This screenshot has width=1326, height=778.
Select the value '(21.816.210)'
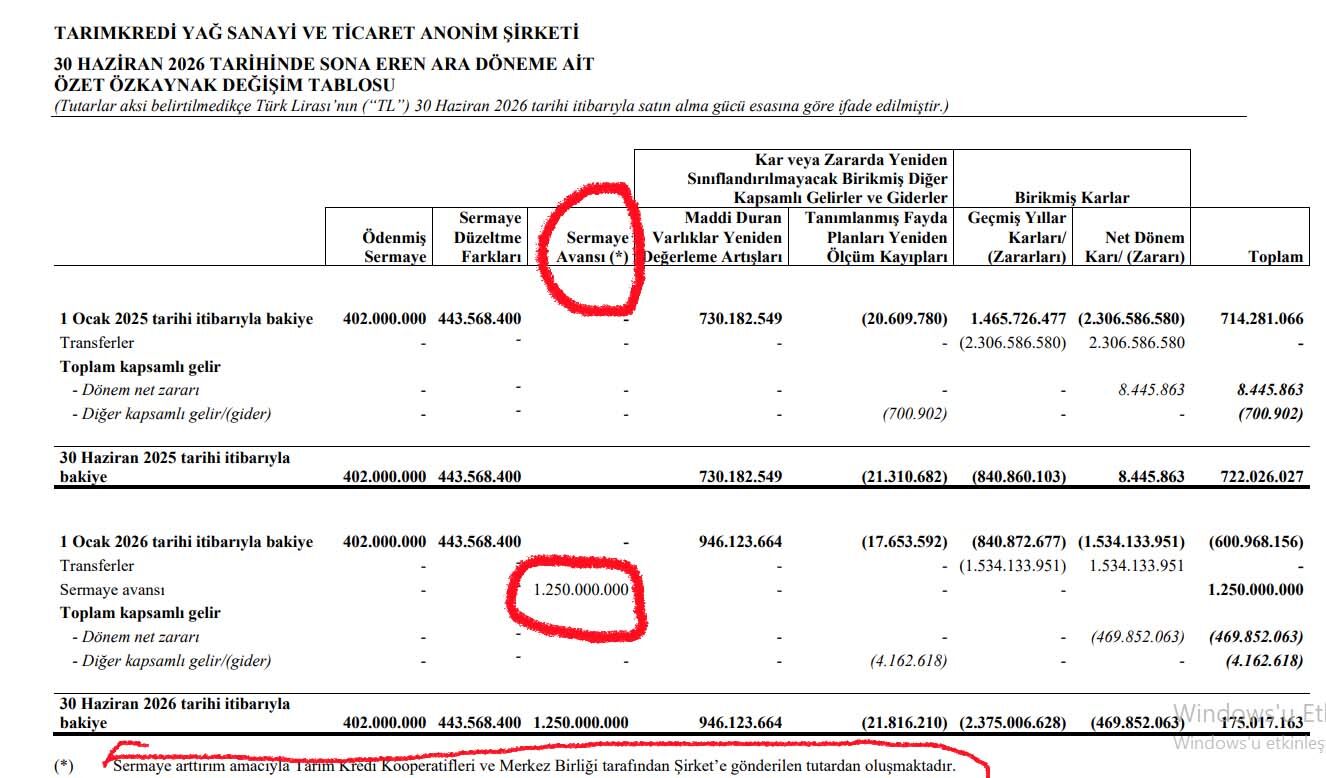(x=904, y=723)
